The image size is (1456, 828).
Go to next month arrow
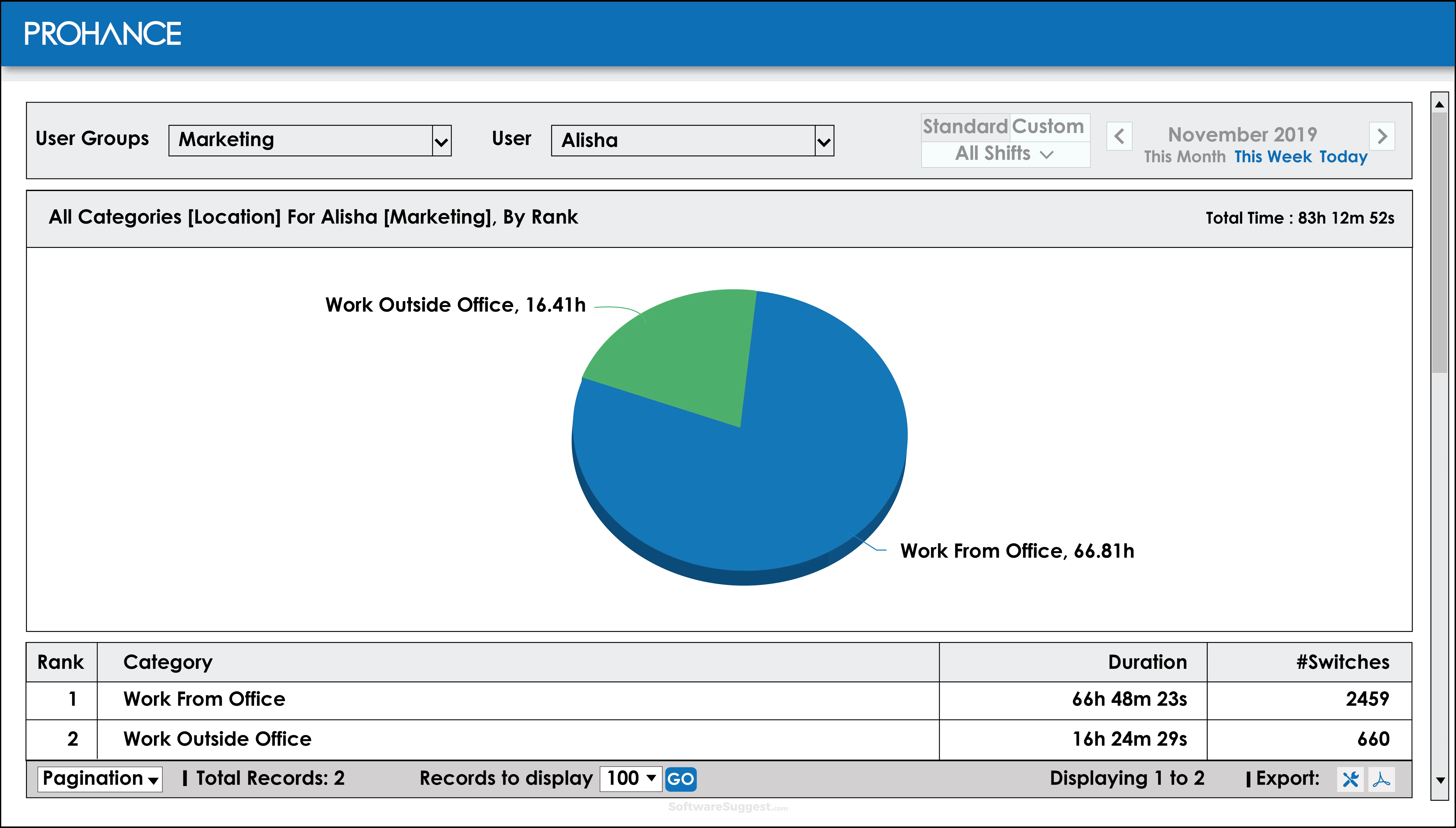(1382, 136)
